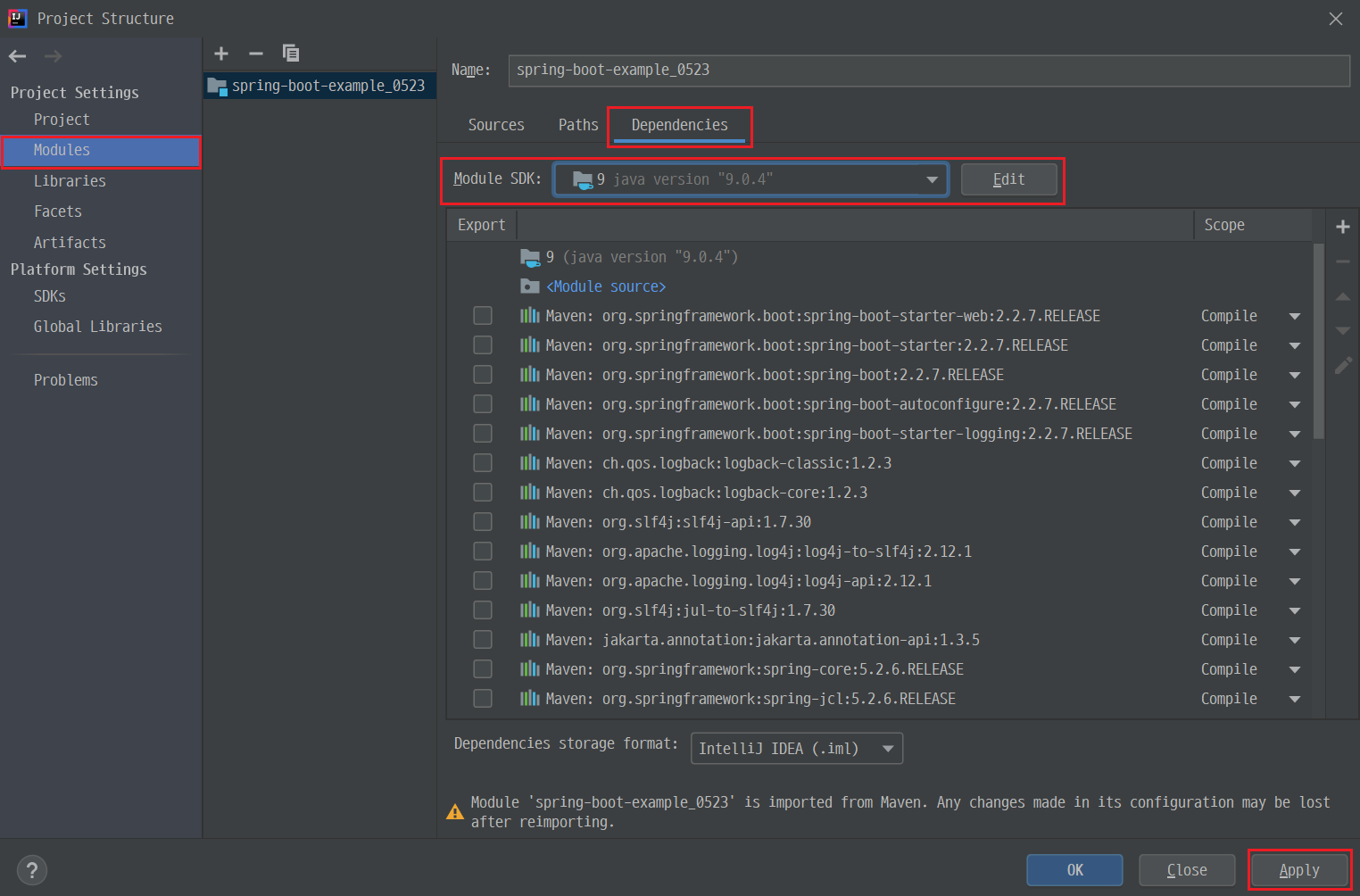Remove selected module with minus icon
The width and height of the screenshot is (1360, 896).
pos(256,54)
